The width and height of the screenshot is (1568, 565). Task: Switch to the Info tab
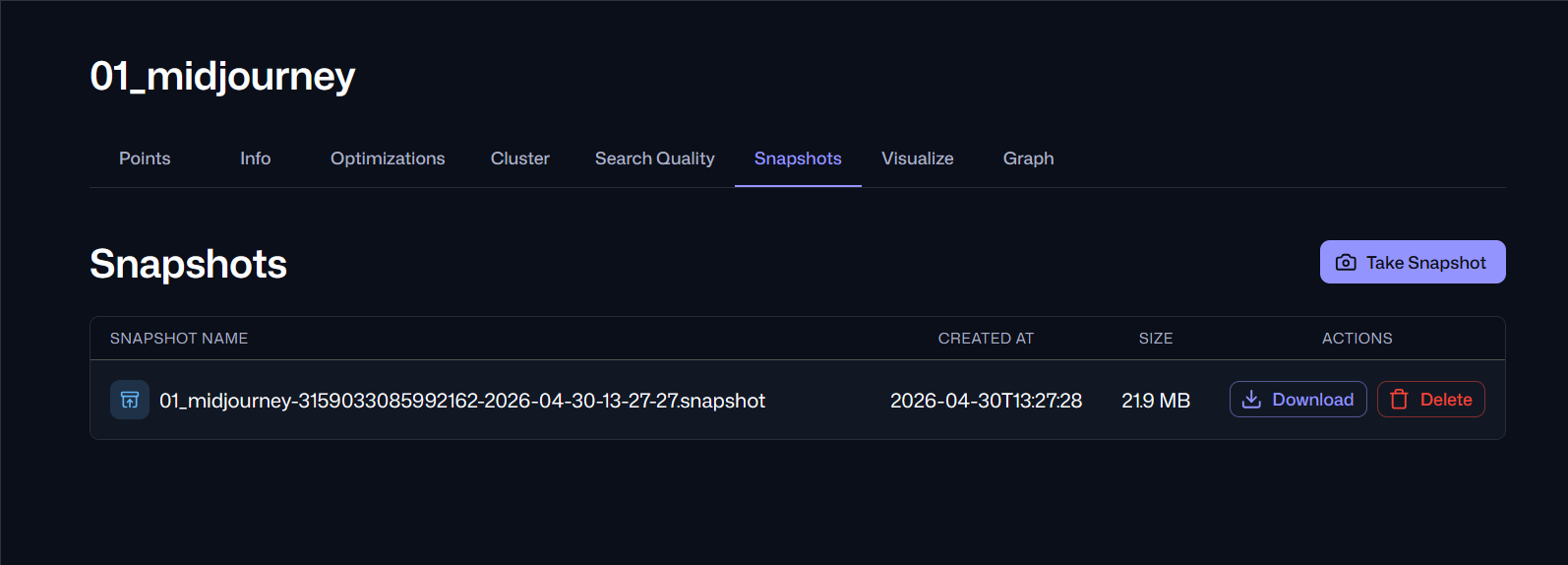pyautogui.click(x=255, y=158)
